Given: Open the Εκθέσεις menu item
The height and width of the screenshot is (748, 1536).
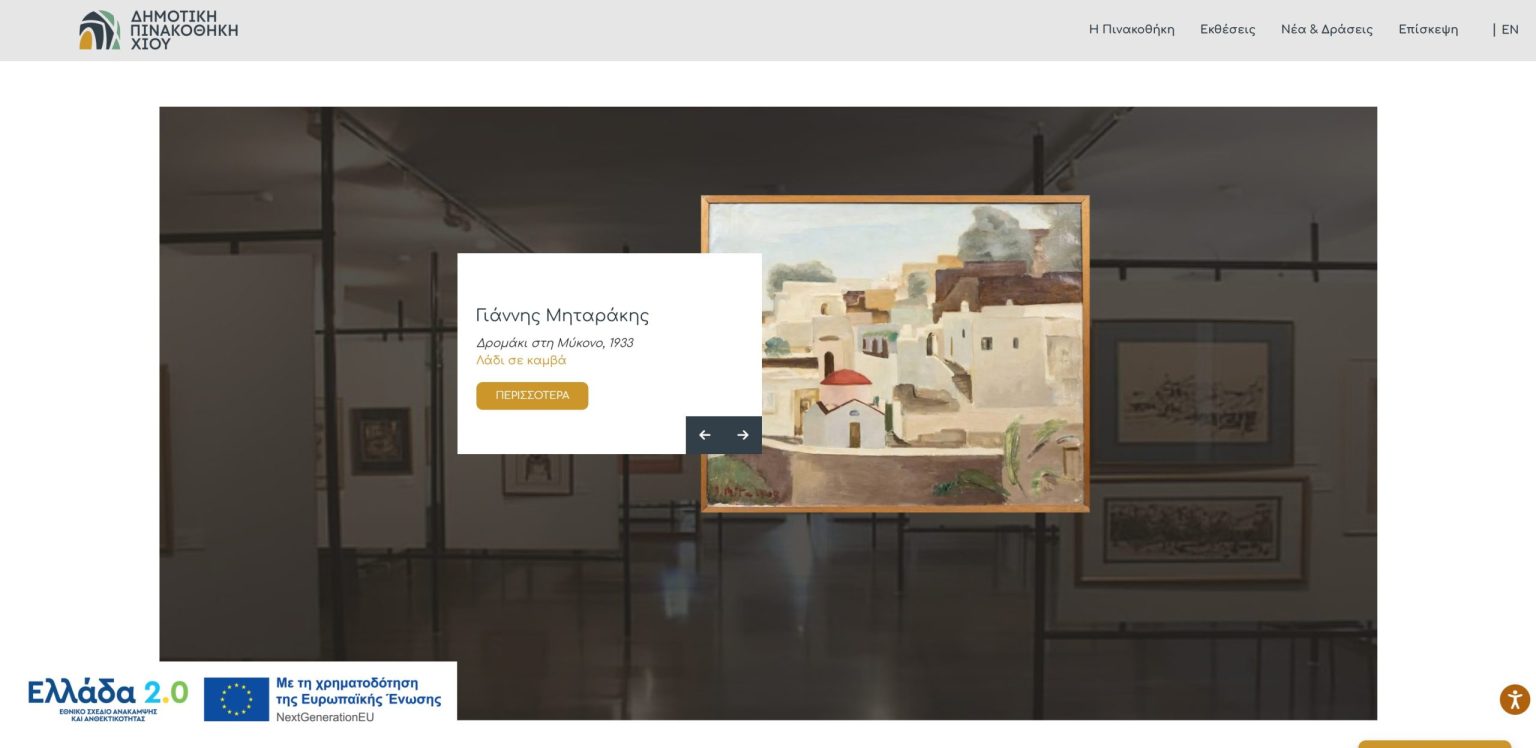Looking at the screenshot, I should [x=1227, y=30].
